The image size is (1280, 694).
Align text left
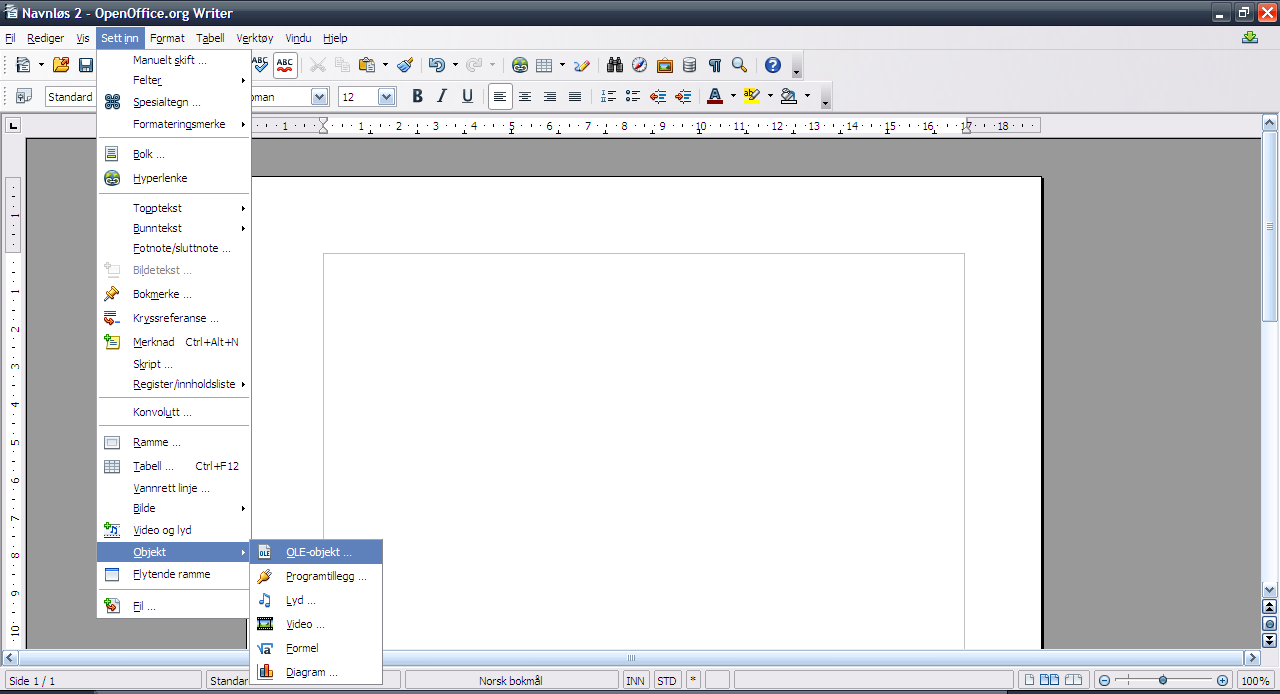click(x=500, y=96)
